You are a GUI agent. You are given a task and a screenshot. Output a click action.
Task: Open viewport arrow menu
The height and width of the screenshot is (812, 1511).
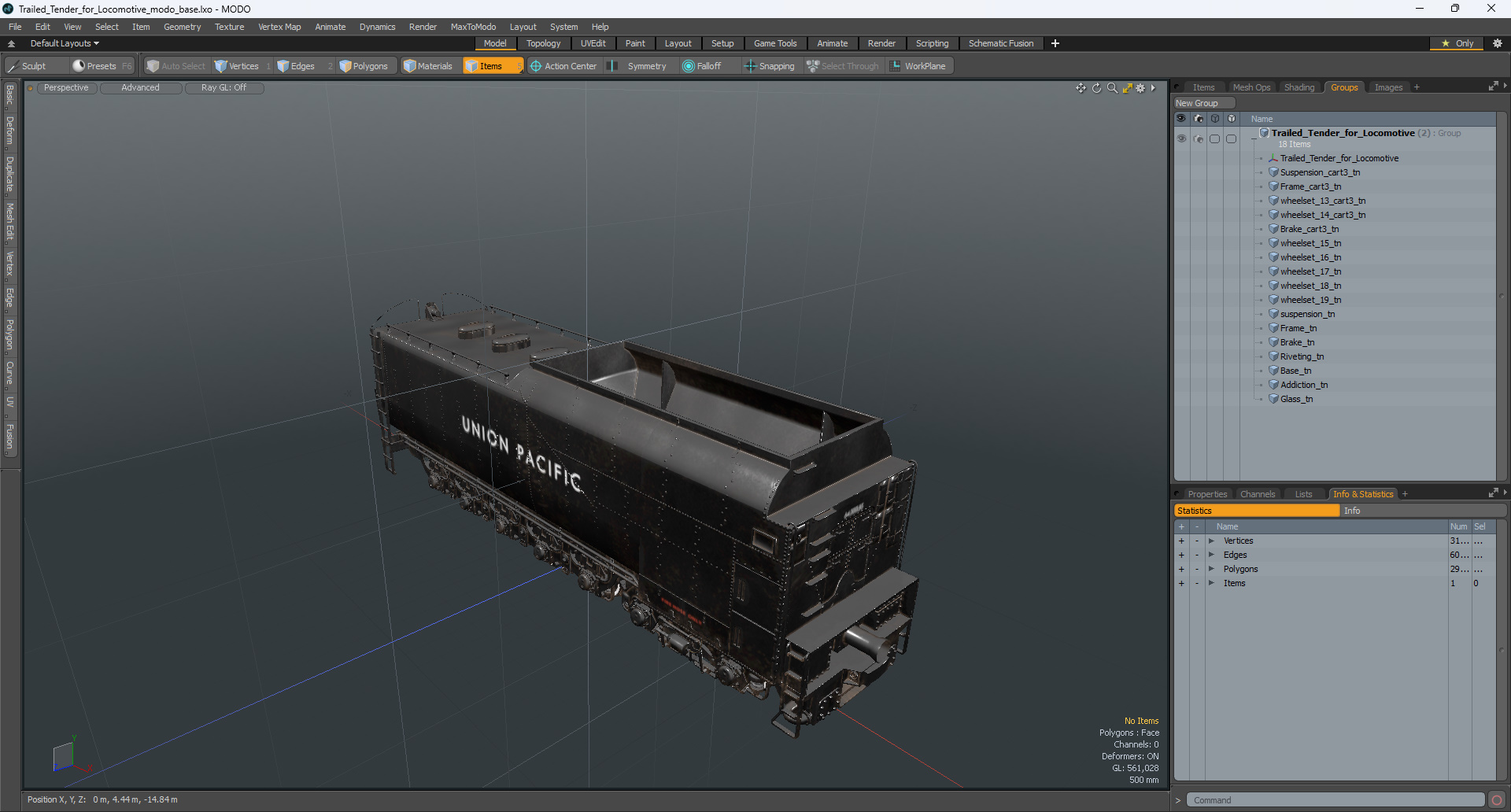[x=1153, y=88]
